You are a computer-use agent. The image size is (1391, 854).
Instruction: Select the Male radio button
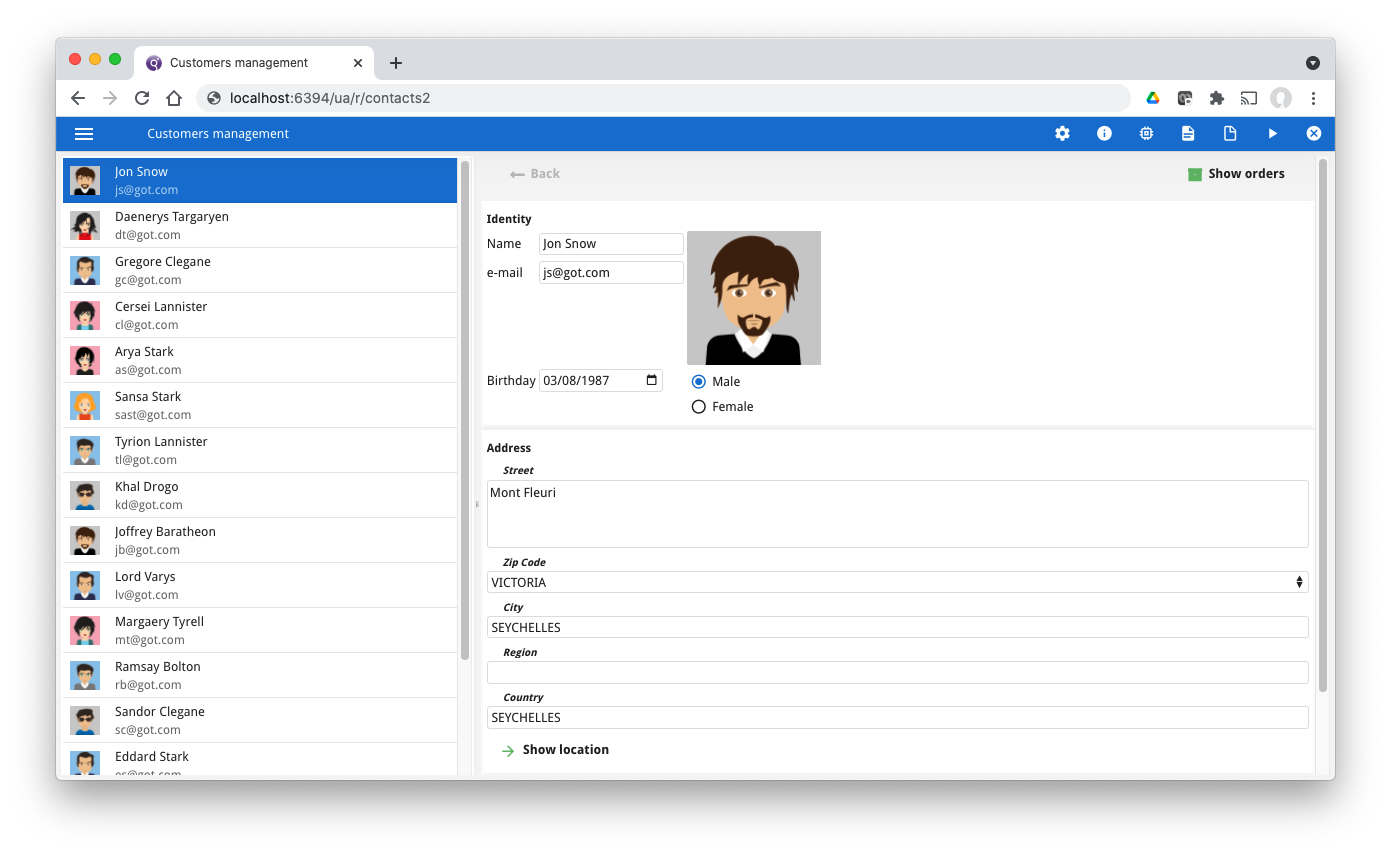[698, 381]
